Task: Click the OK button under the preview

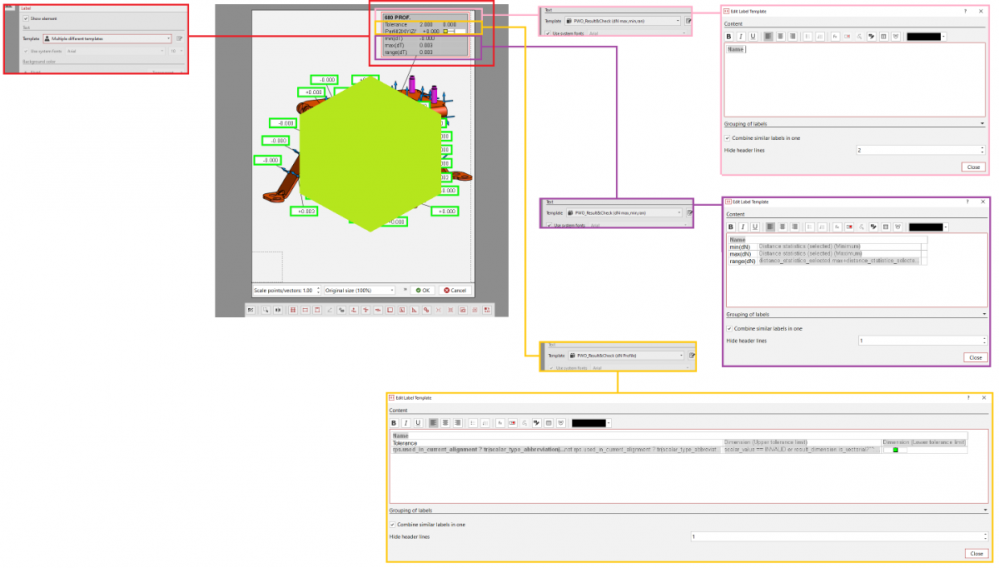Action: pos(422,290)
